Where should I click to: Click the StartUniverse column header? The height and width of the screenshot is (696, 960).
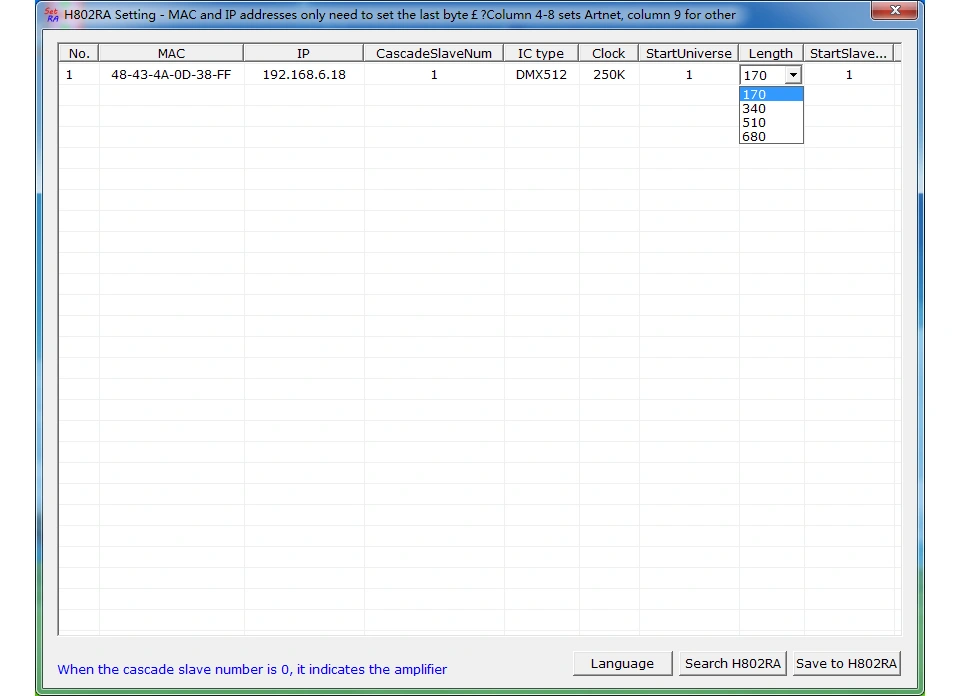(688, 53)
